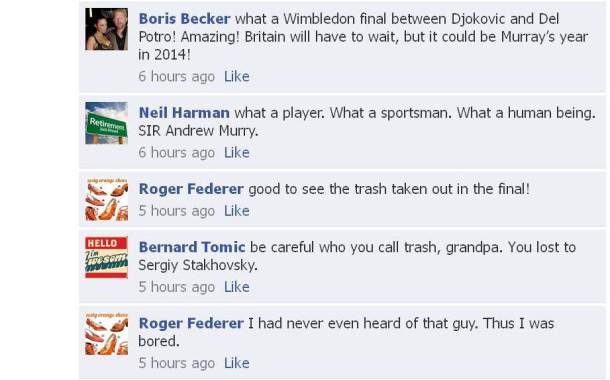Like Federer's 'Thus I was bored' comment
Viewport: 610px width, 380px height.
237,363
